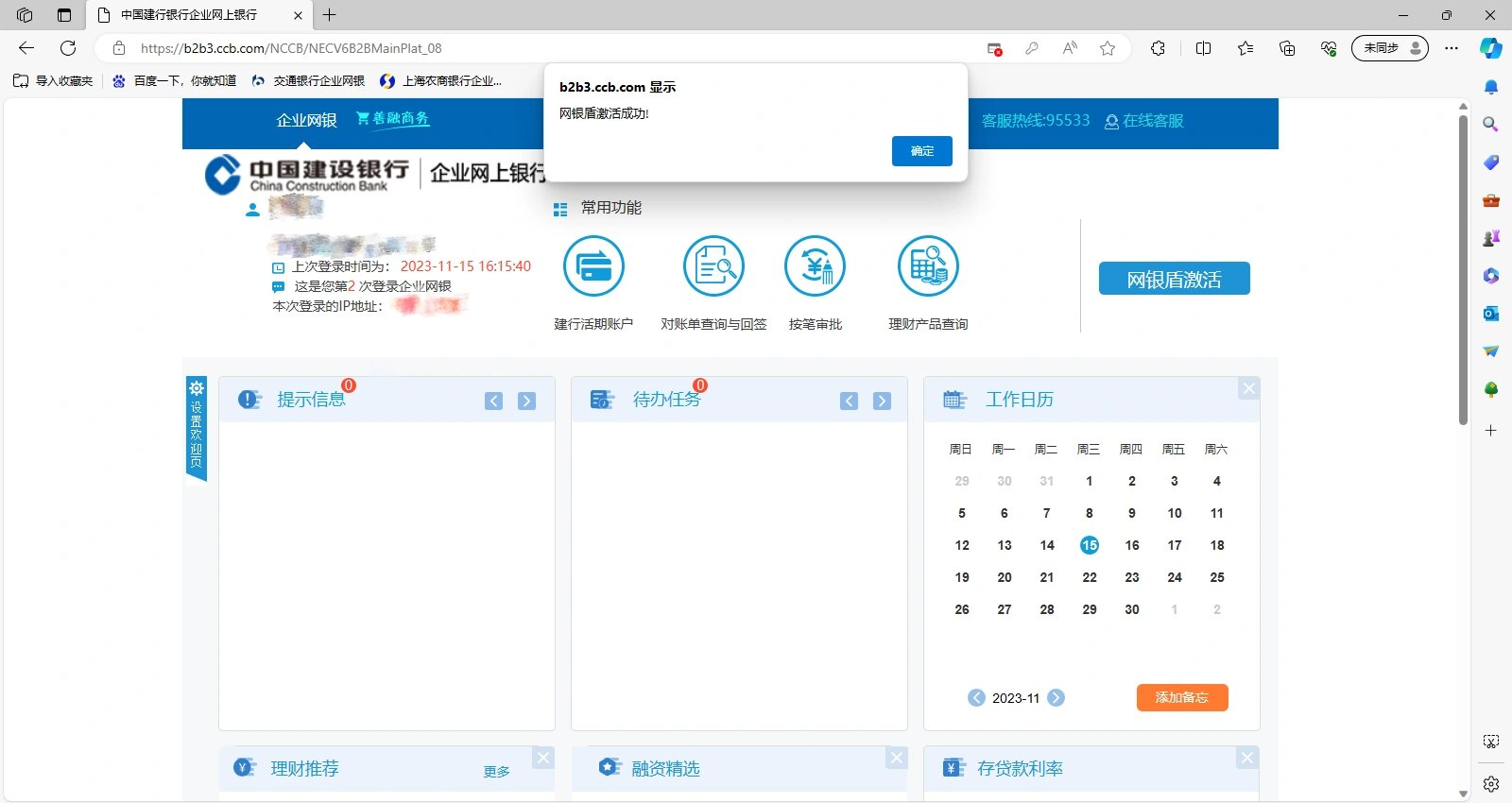
Task: Refresh the current page
Action: coord(68,48)
